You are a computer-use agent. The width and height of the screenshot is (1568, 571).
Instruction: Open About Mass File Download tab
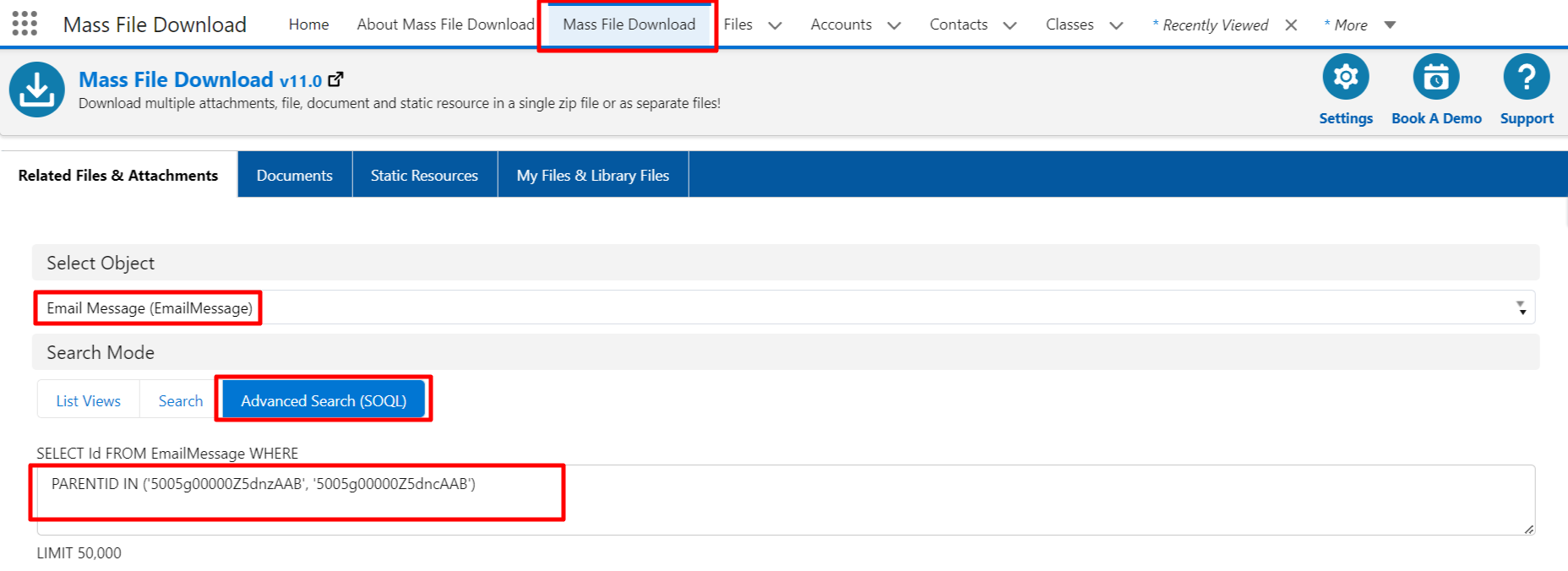[445, 24]
